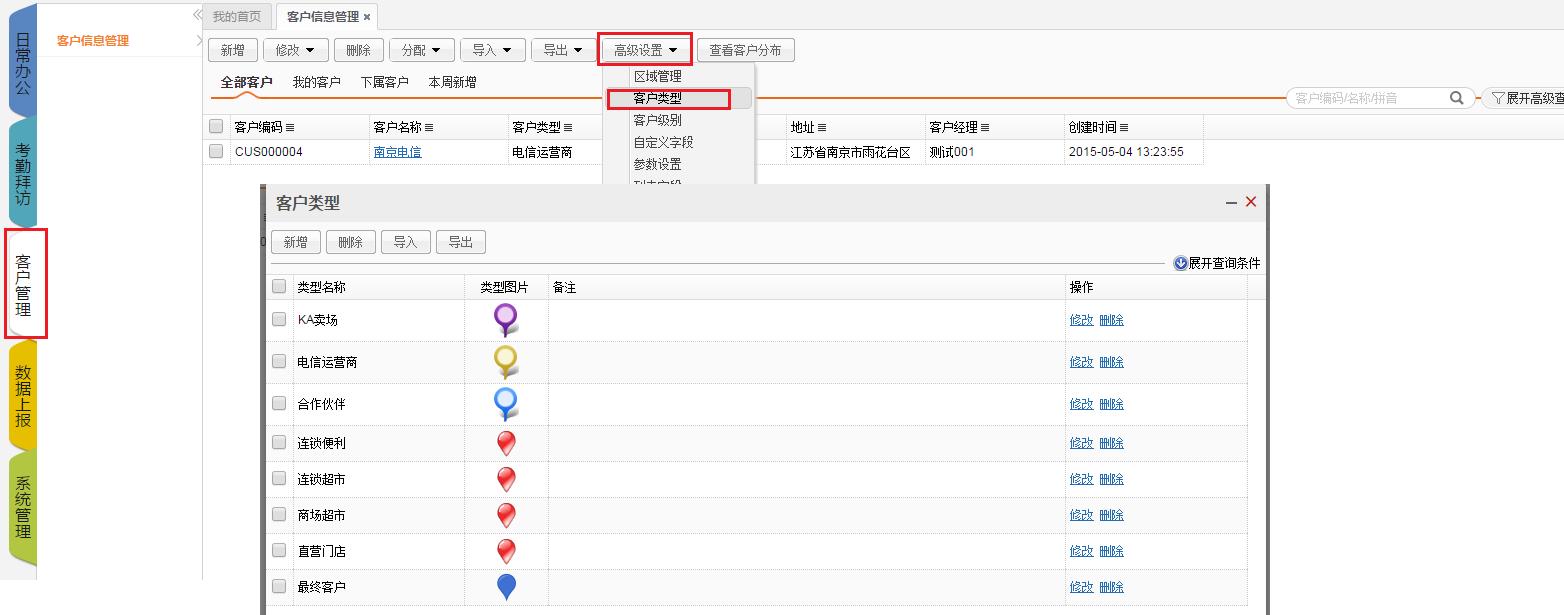Open the 南京电信 customer link
The height and width of the screenshot is (615, 1564).
point(397,152)
